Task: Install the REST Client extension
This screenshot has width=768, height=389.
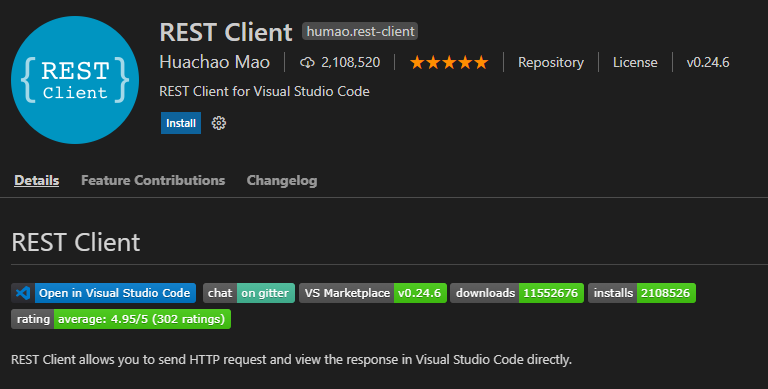Action: (181, 123)
